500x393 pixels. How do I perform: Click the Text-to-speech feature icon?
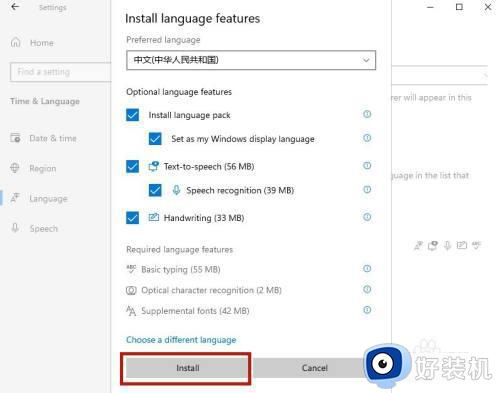pyautogui.click(x=154, y=166)
